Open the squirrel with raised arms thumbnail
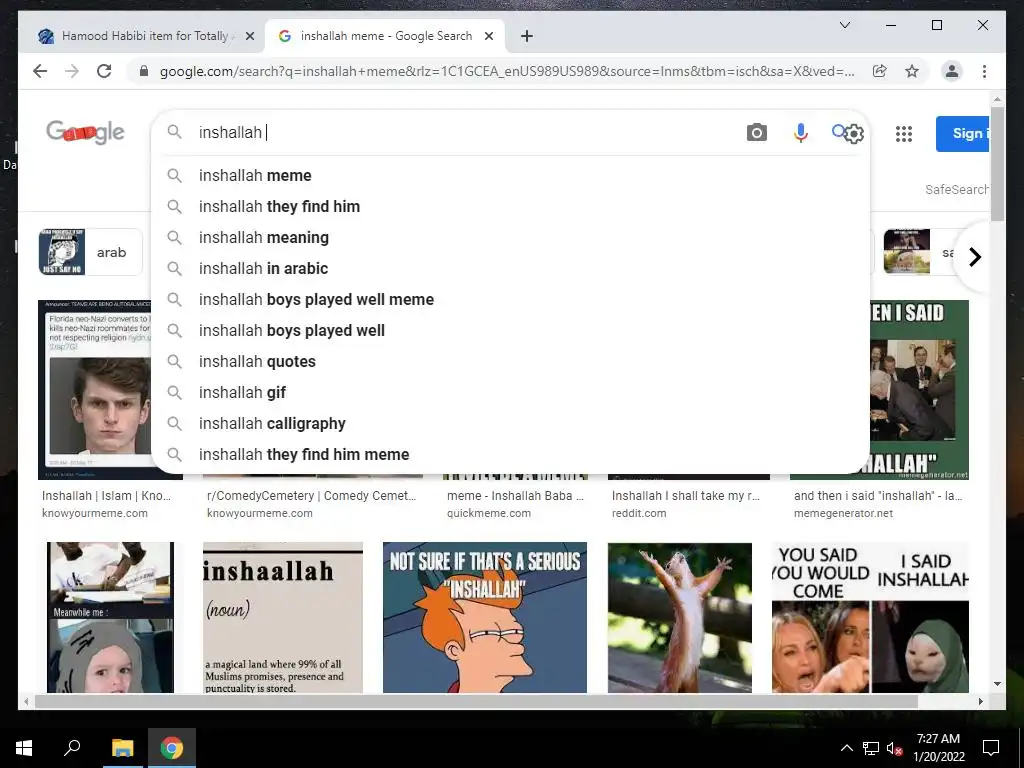 pyautogui.click(x=680, y=617)
